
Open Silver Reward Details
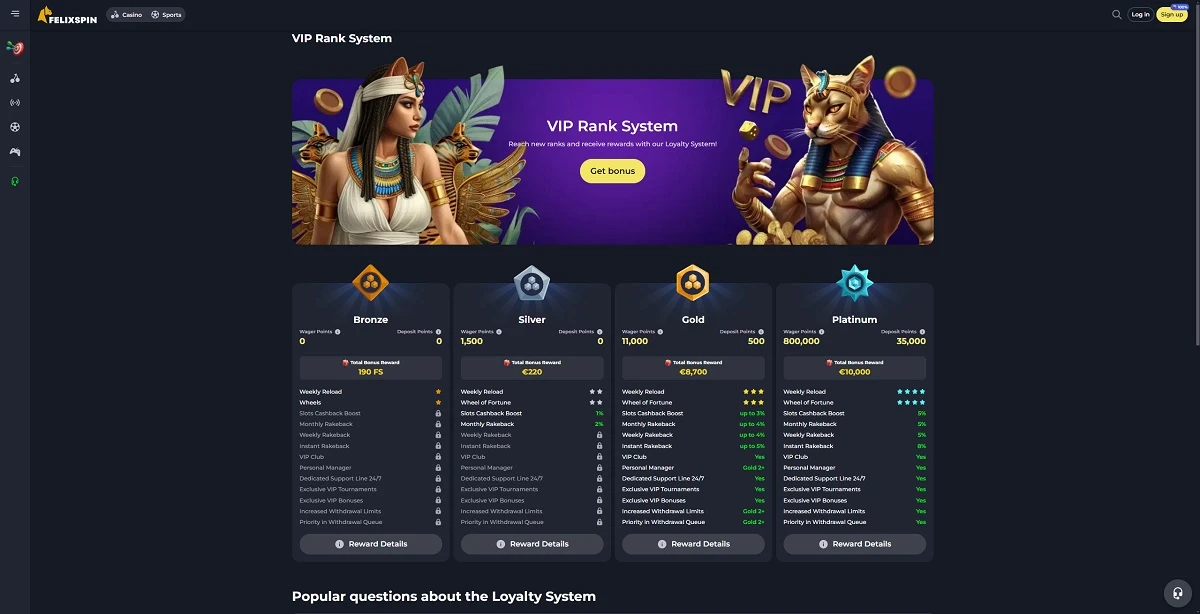532,544
